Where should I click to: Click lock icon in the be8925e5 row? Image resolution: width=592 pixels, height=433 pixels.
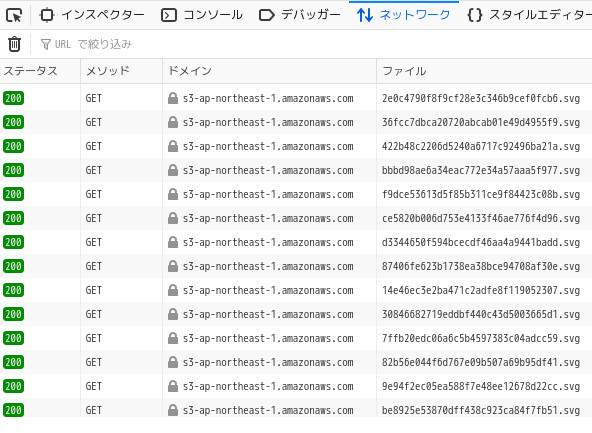(173, 410)
